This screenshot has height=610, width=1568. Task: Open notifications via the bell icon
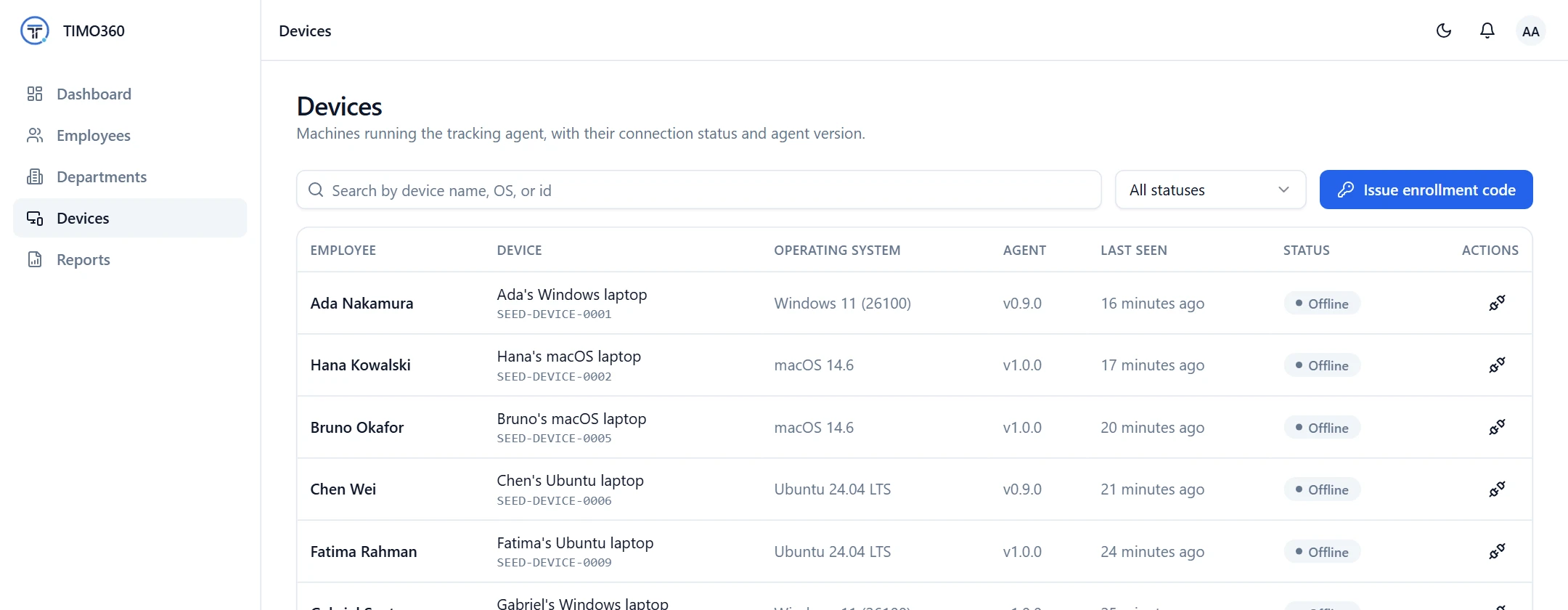coord(1487,30)
